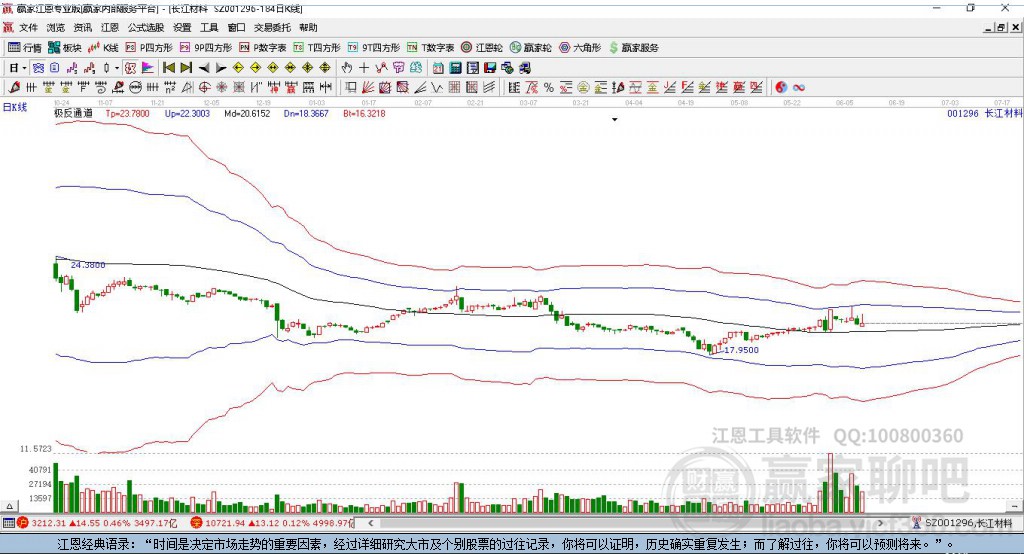1024x554 pixels.
Task: Step right with the black right triangle
Action: tap(221, 68)
